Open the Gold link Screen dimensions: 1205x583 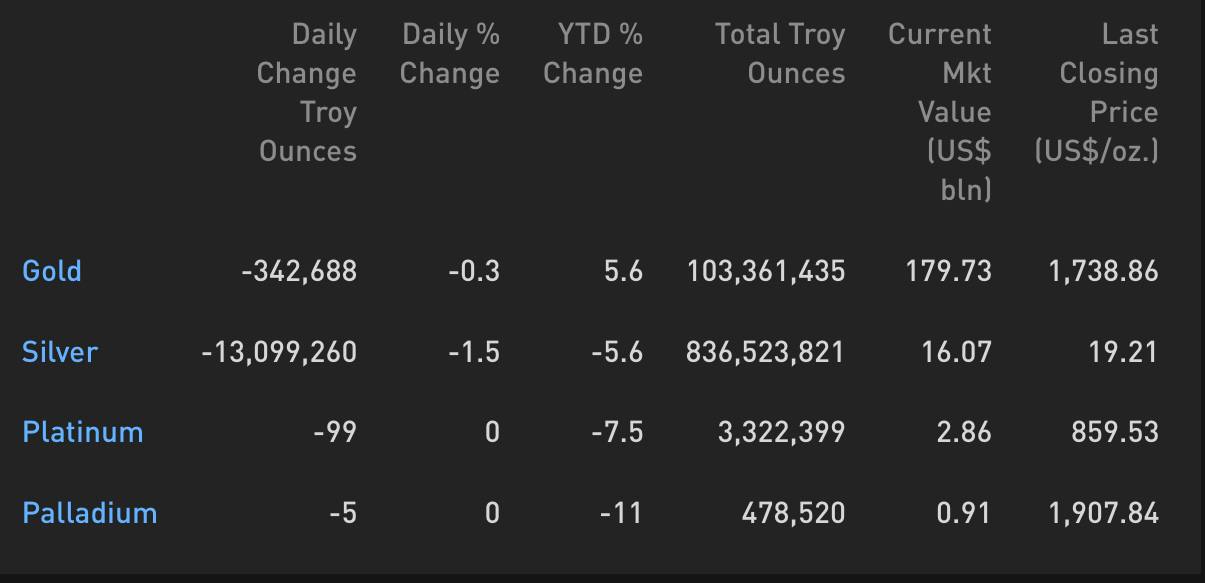coord(52,271)
